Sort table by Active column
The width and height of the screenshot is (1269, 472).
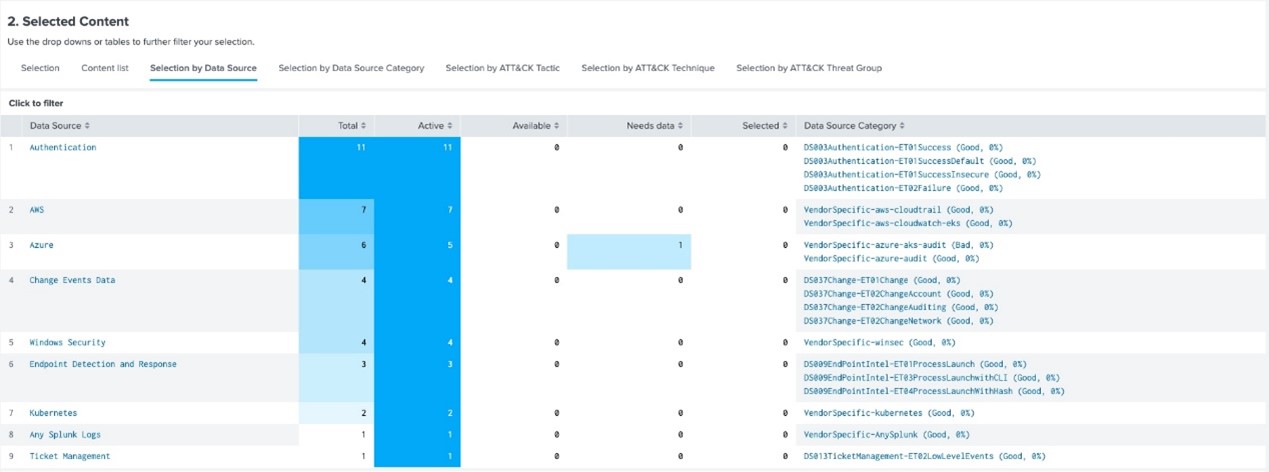coord(435,126)
